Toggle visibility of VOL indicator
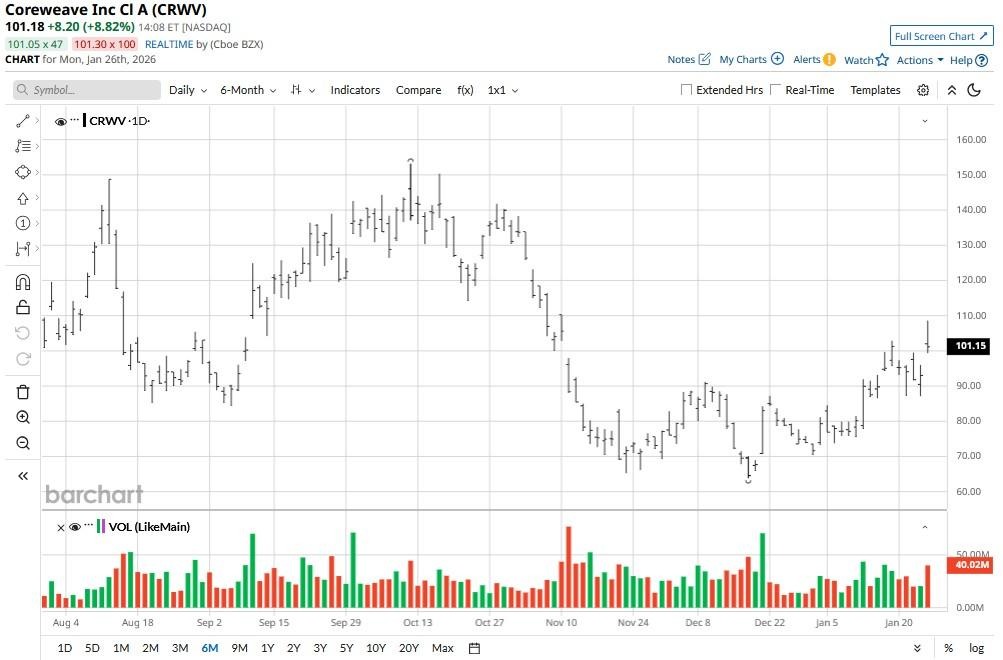This screenshot has height=660, width=1003. [75, 527]
